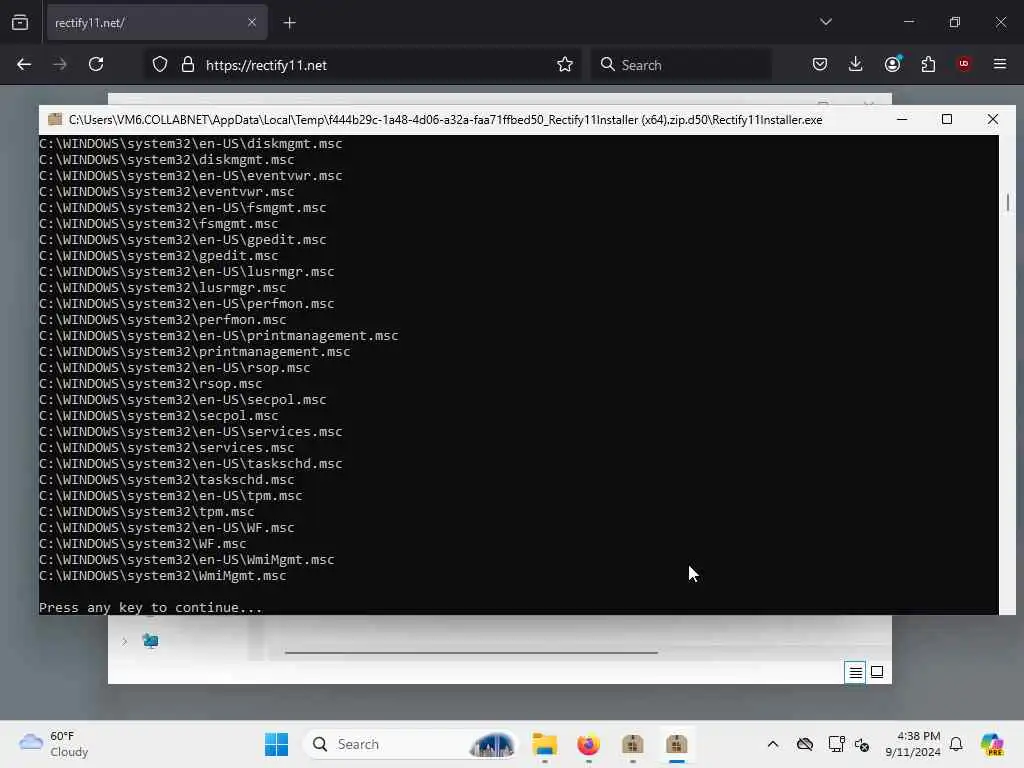Open Firefox View in tab bar
Image resolution: width=1024 pixels, height=768 pixels.
click(x=20, y=23)
